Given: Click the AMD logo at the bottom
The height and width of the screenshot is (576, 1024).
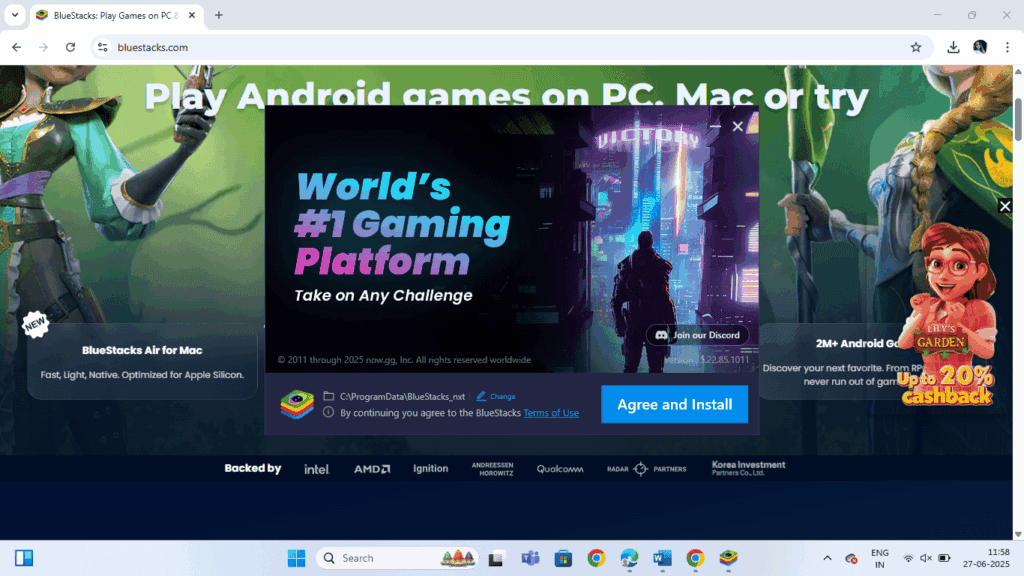Looking at the screenshot, I should (370, 468).
